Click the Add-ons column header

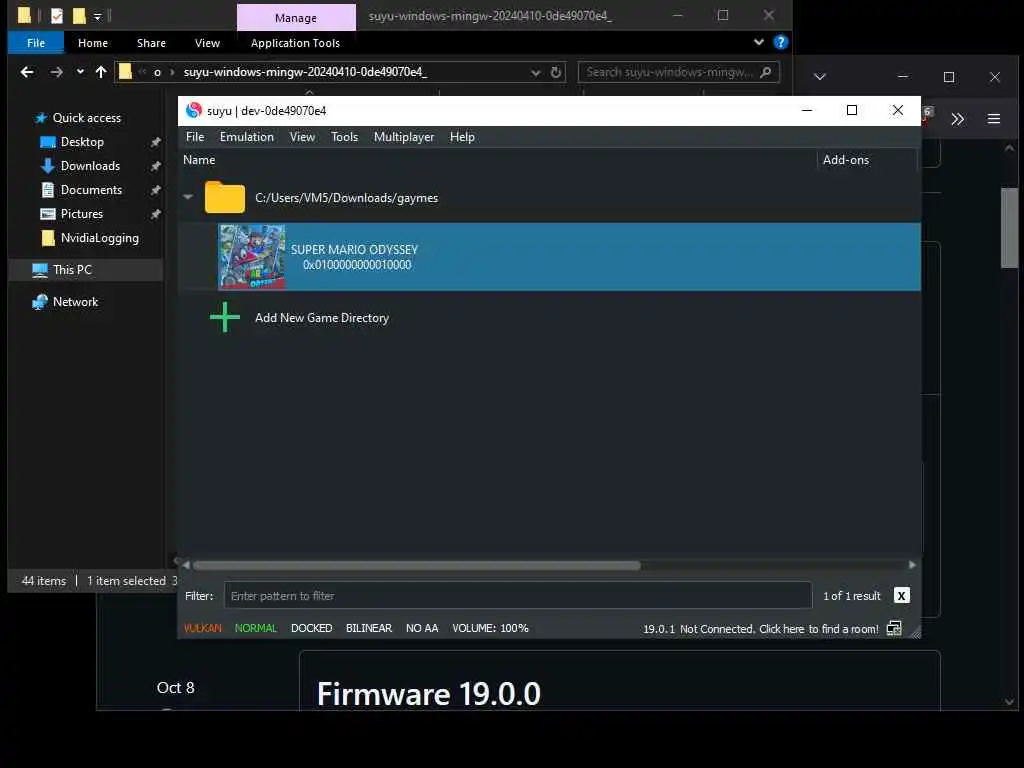(846, 160)
